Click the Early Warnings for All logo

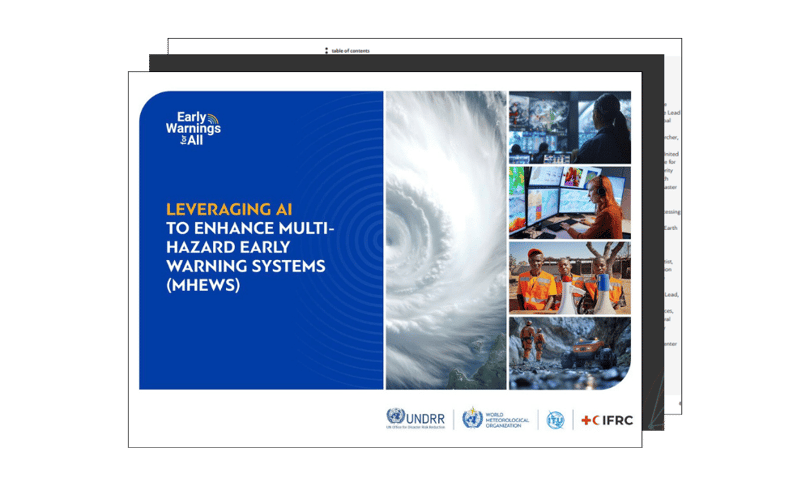[193, 128]
